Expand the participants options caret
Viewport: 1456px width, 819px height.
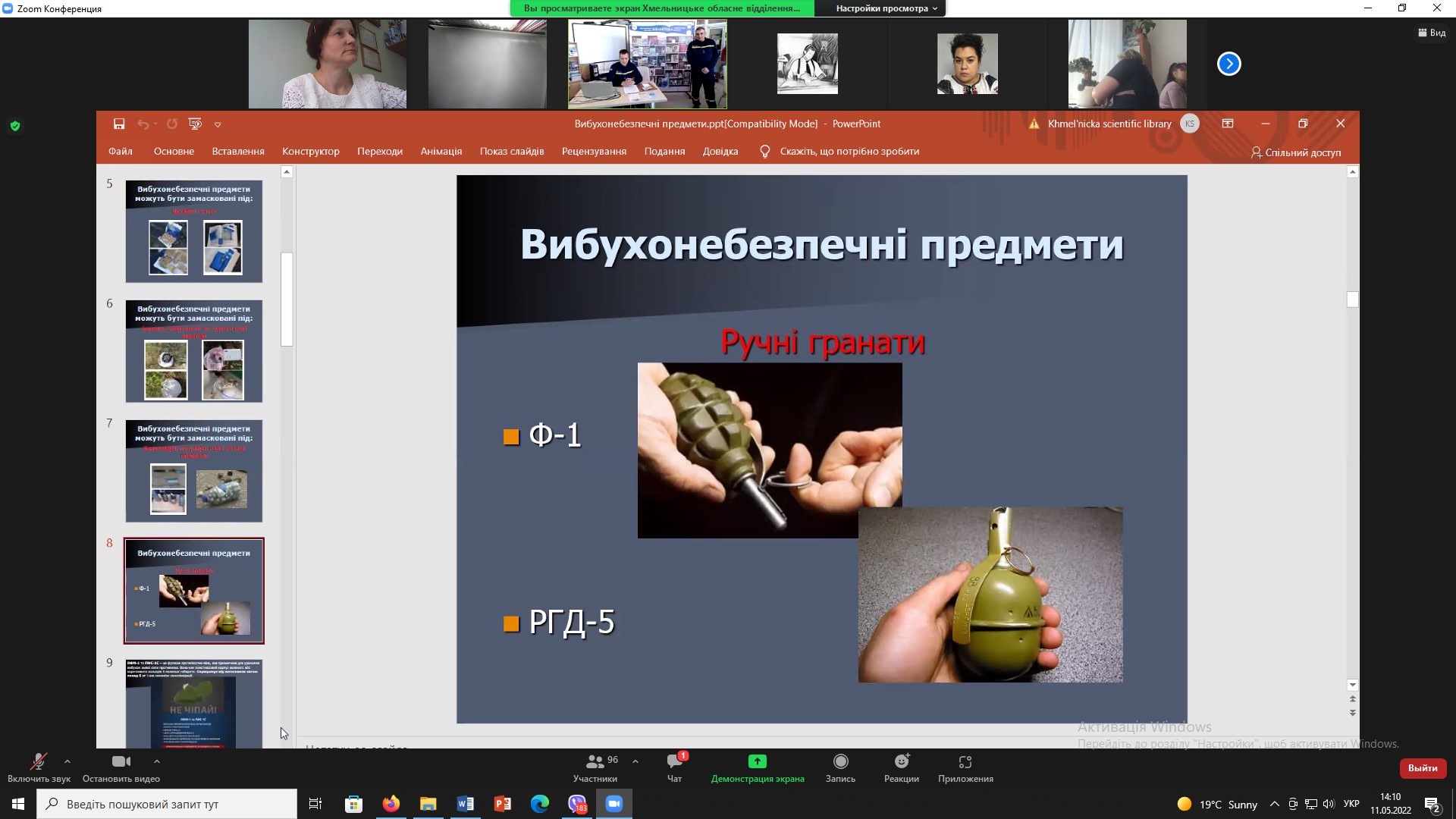tap(635, 761)
